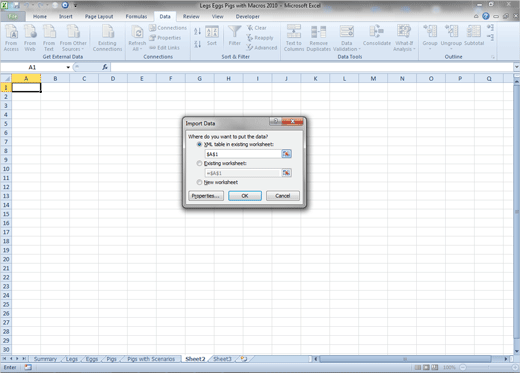Click the zoom slider in status bar

click(x=488, y=367)
